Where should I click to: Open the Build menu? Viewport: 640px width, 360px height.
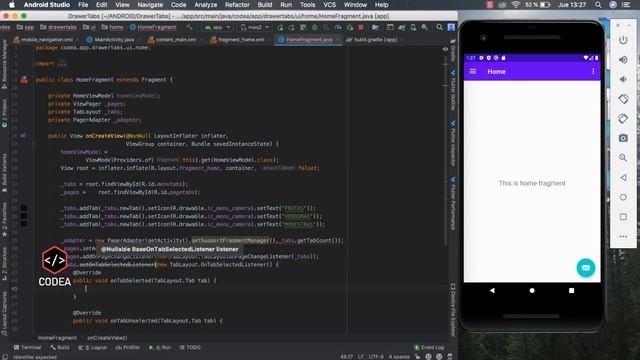[x=265, y=5]
